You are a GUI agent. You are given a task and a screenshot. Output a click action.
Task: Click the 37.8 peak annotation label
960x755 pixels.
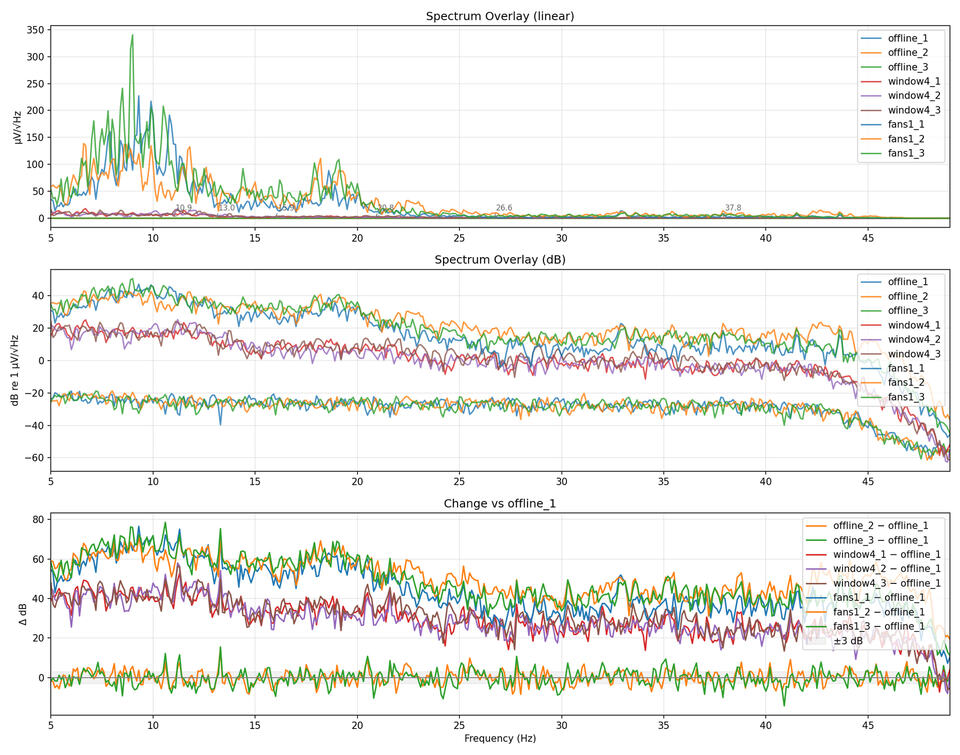point(733,208)
